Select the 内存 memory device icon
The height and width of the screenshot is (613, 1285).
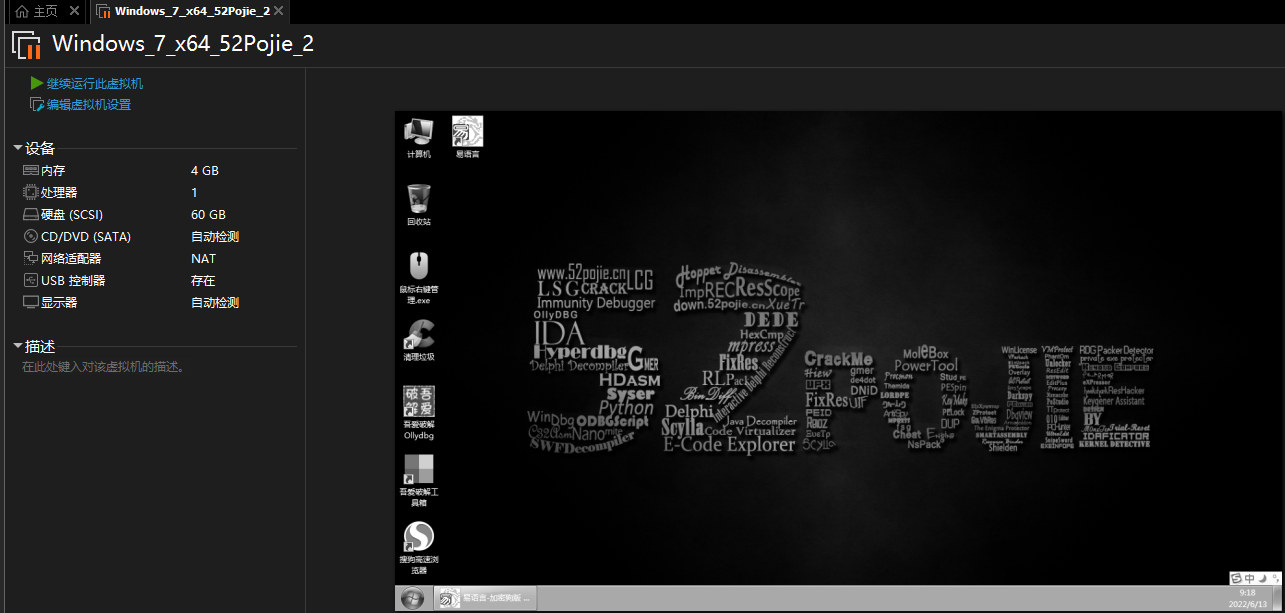[x=31, y=171]
